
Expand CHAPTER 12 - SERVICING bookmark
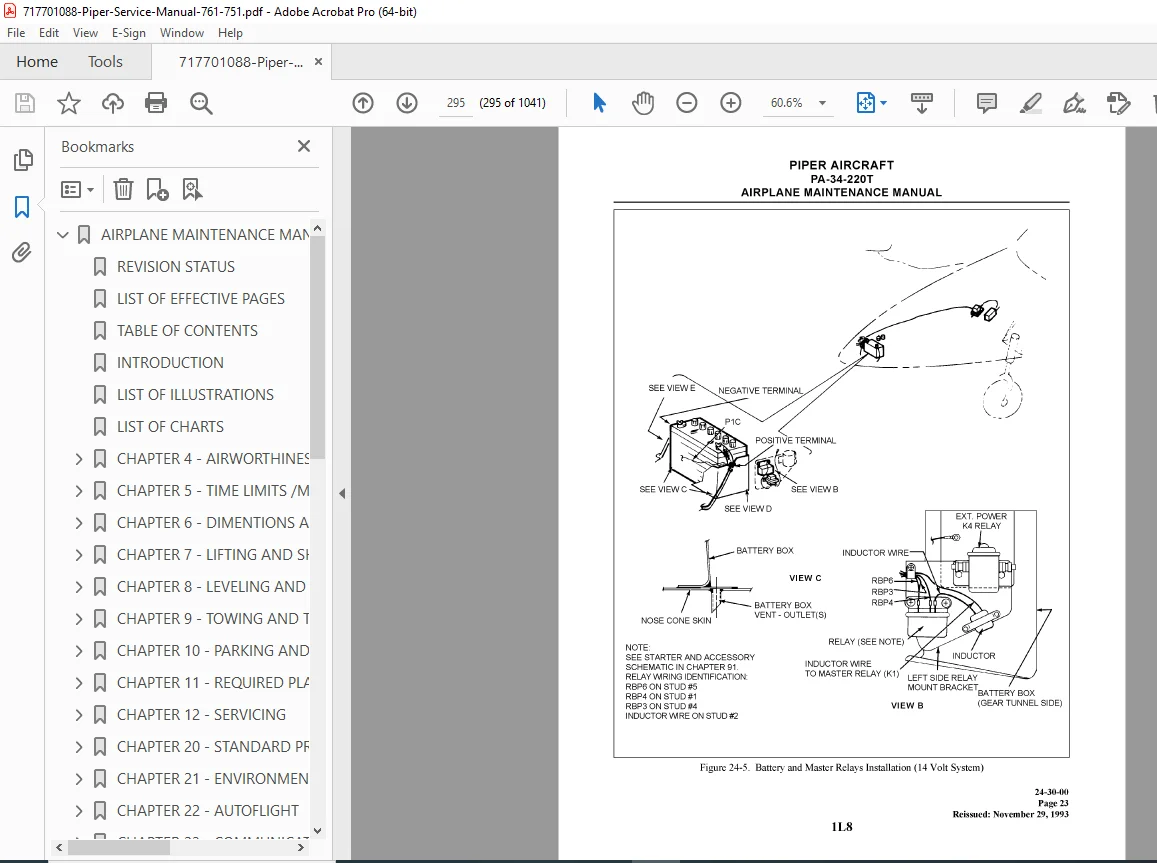click(79, 715)
